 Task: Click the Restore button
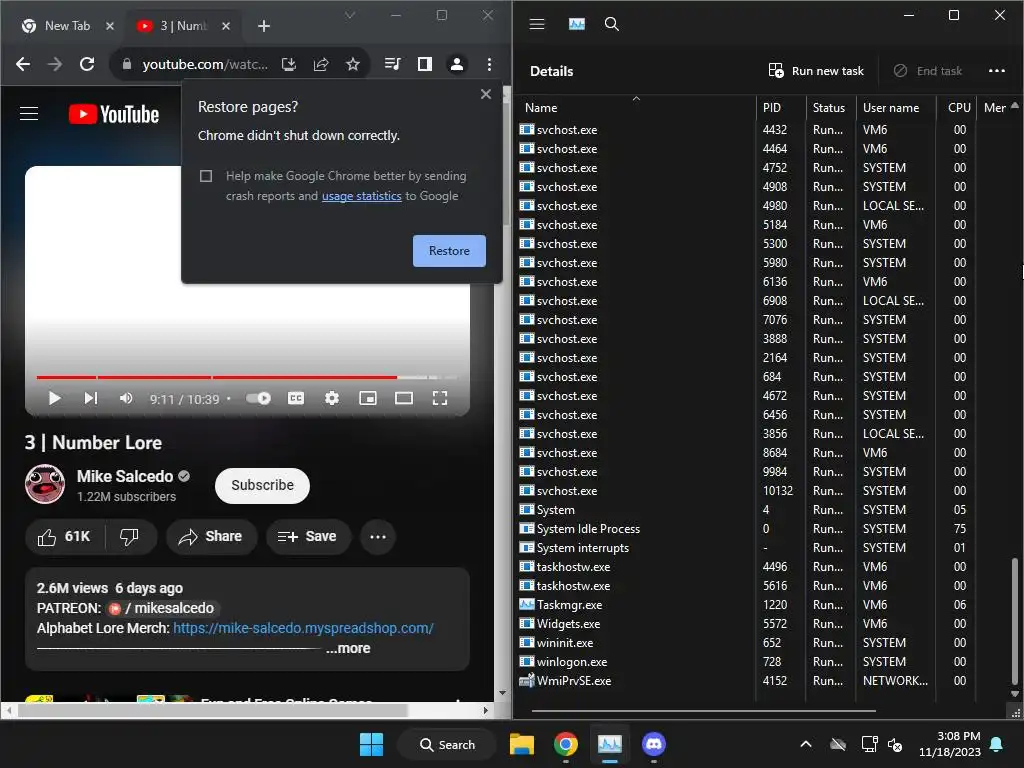(449, 251)
